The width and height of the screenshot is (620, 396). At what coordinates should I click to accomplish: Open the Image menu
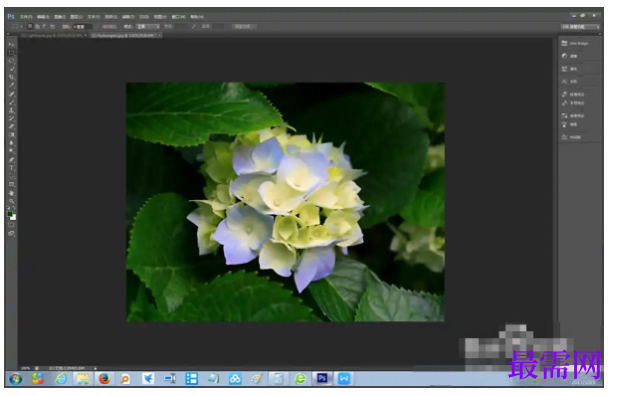60,17
